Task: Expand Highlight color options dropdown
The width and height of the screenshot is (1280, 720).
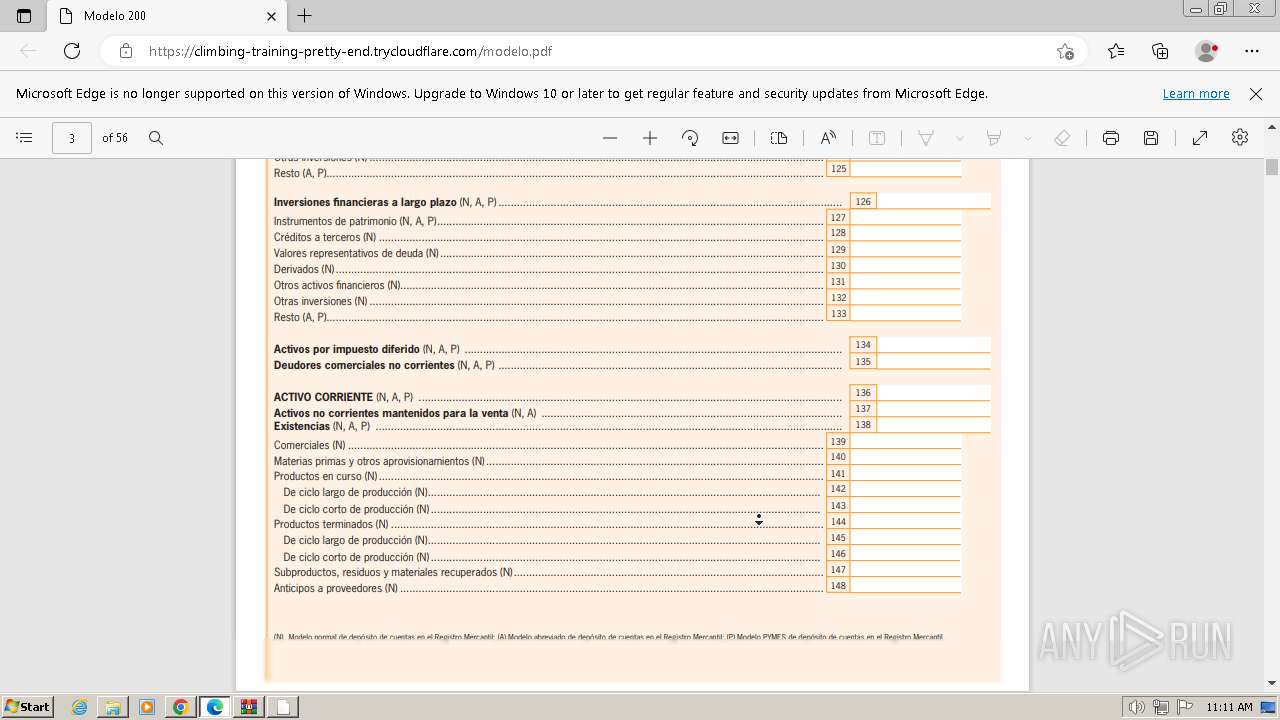Action: click(1027, 138)
